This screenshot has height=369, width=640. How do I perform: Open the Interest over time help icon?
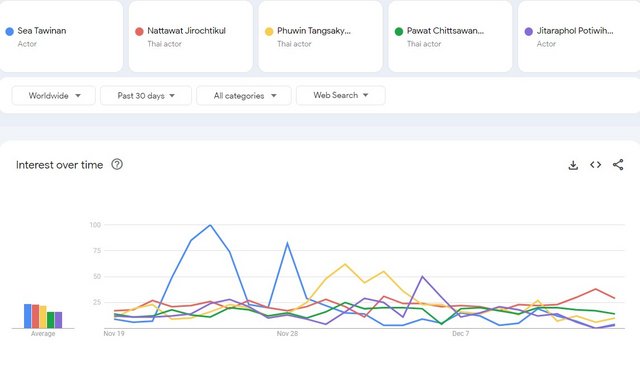[x=117, y=164]
